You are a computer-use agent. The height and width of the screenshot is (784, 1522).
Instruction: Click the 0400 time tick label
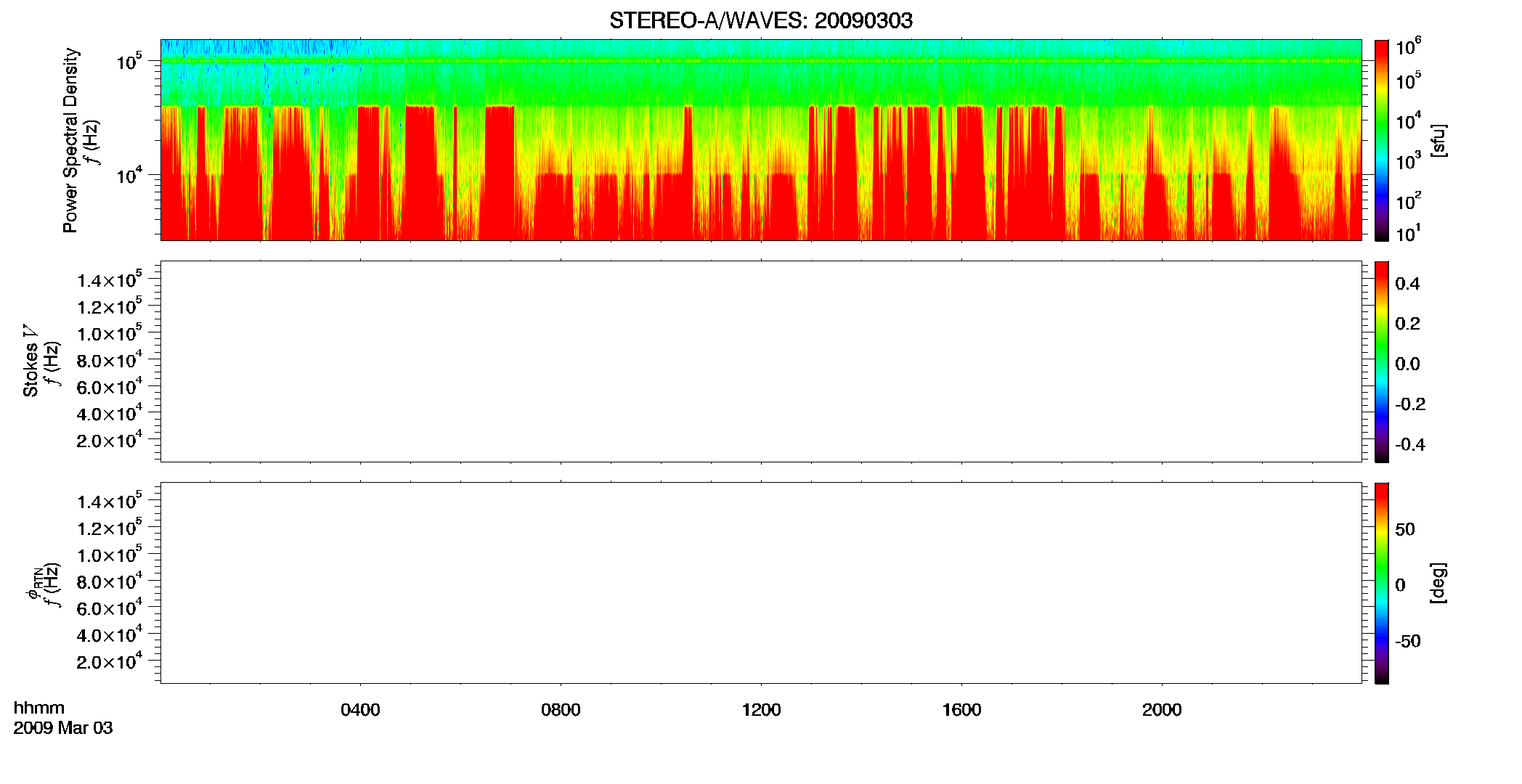click(360, 710)
